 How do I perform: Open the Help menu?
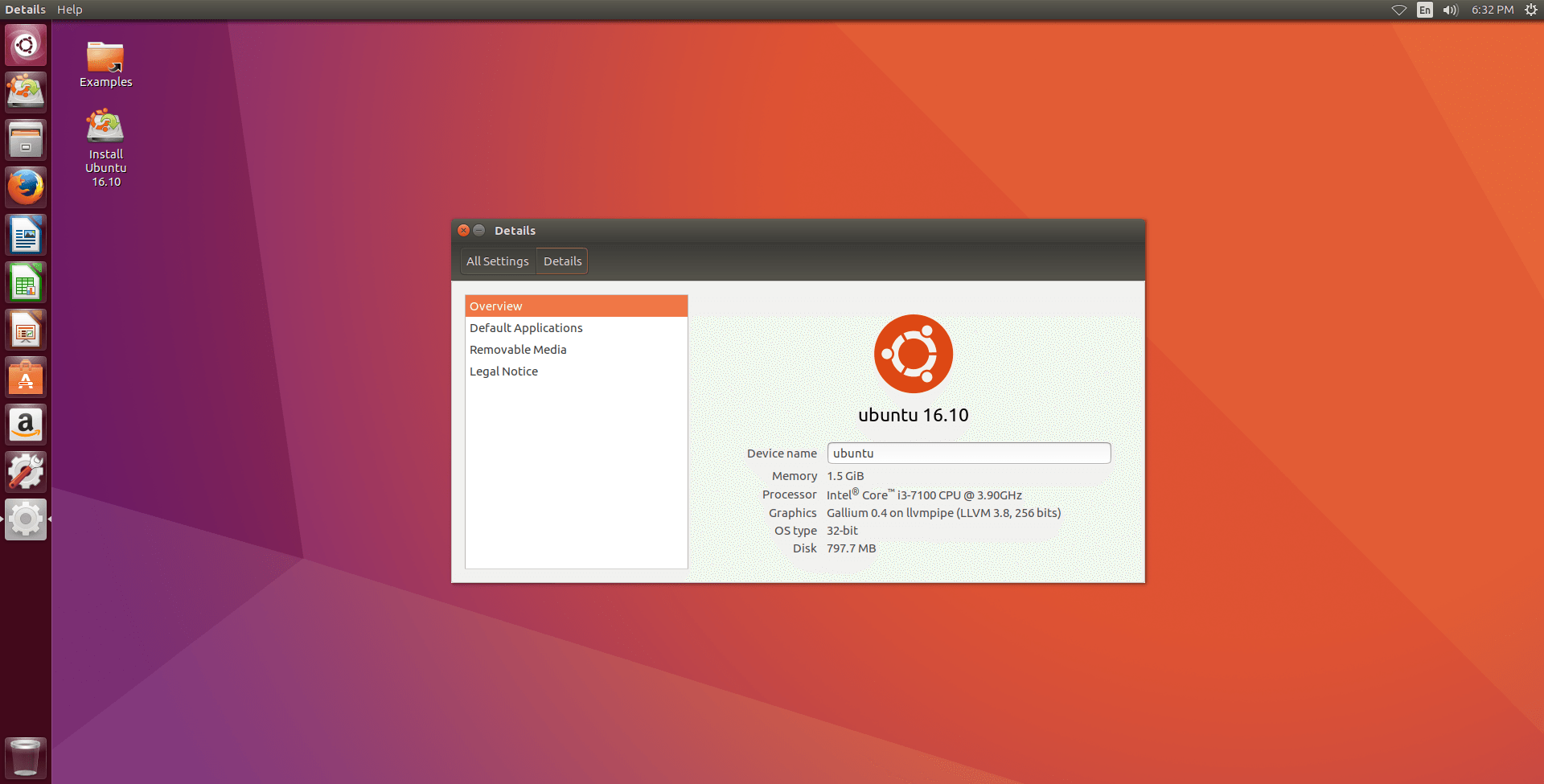(70, 10)
